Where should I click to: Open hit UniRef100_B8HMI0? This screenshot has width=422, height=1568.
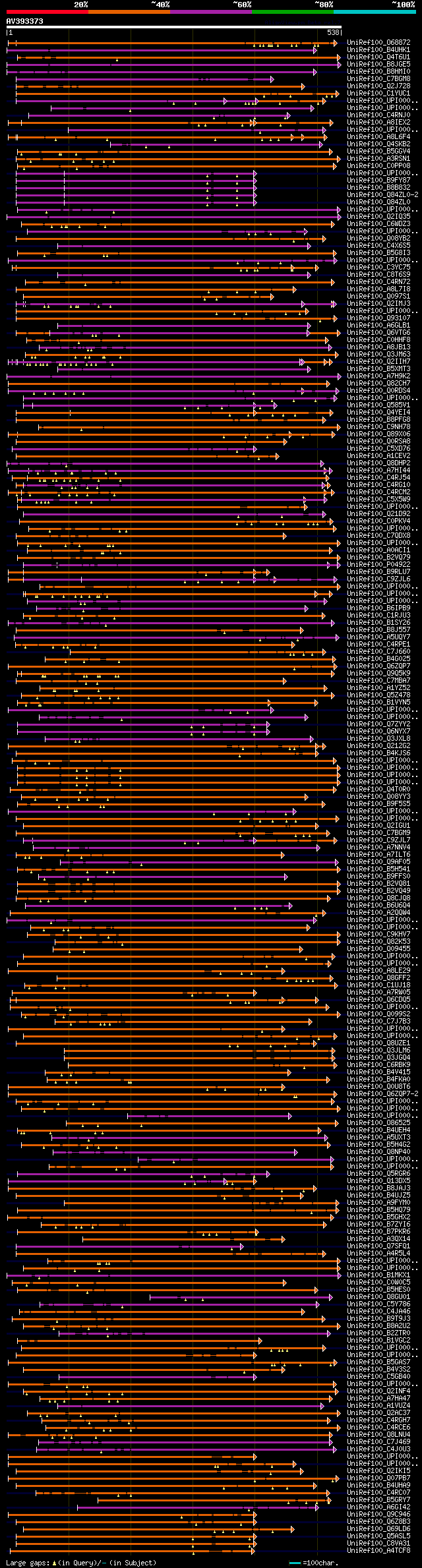pos(378,72)
